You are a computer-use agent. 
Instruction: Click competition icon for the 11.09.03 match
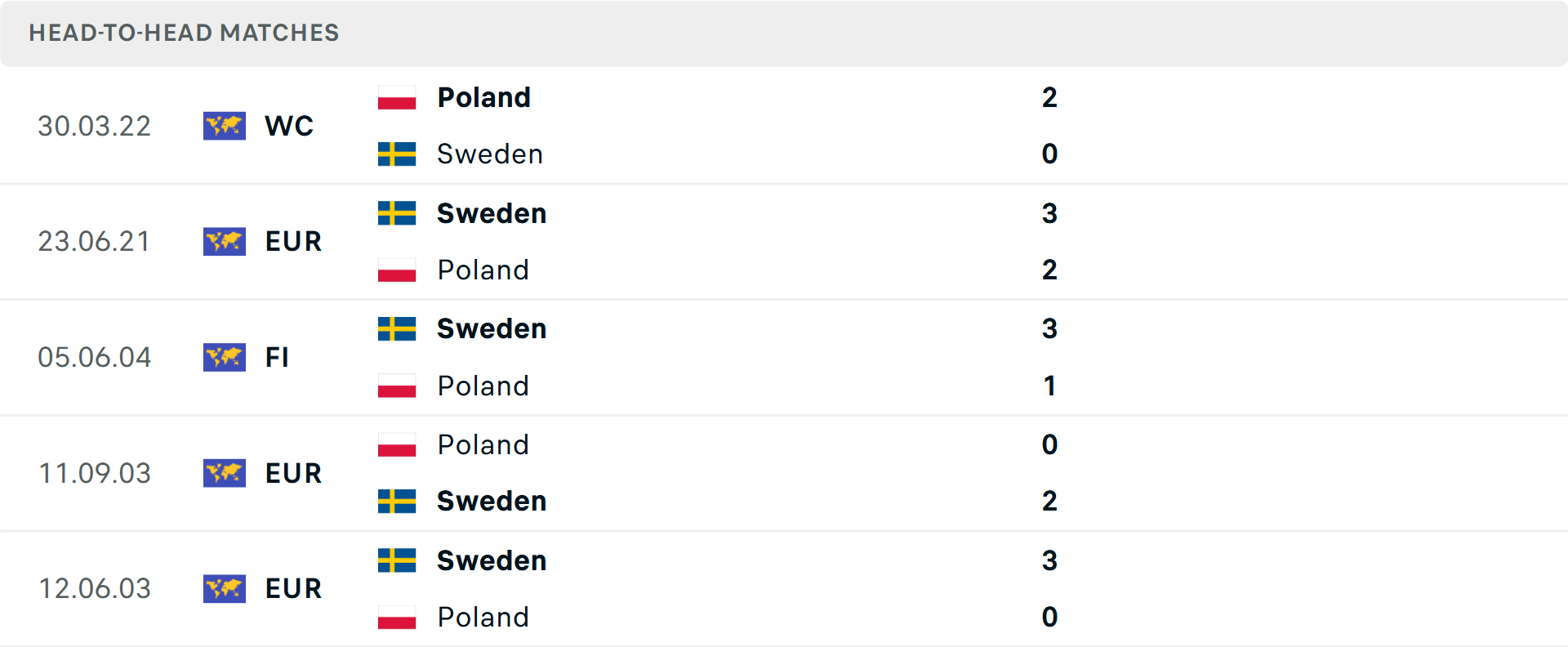pyautogui.click(x=225, y=473)
